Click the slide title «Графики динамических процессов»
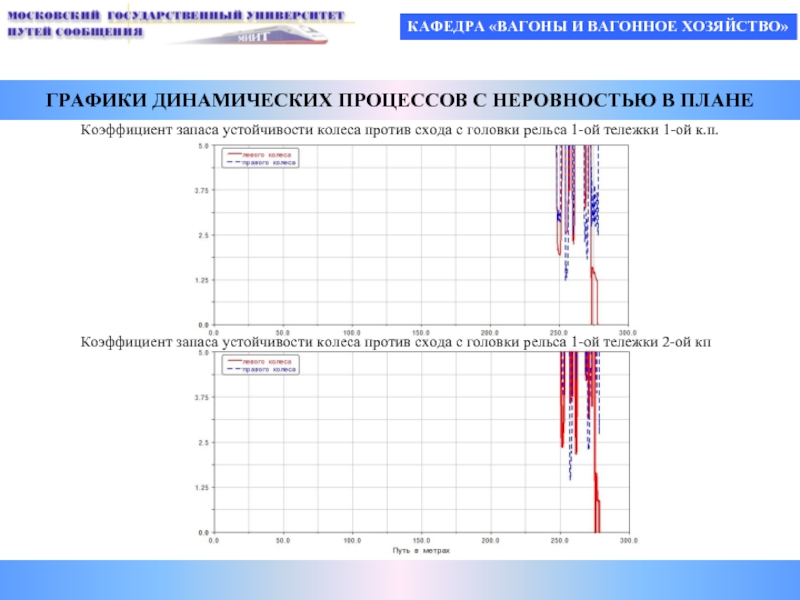Screen dimensions: 800x600 coord(400,100)
